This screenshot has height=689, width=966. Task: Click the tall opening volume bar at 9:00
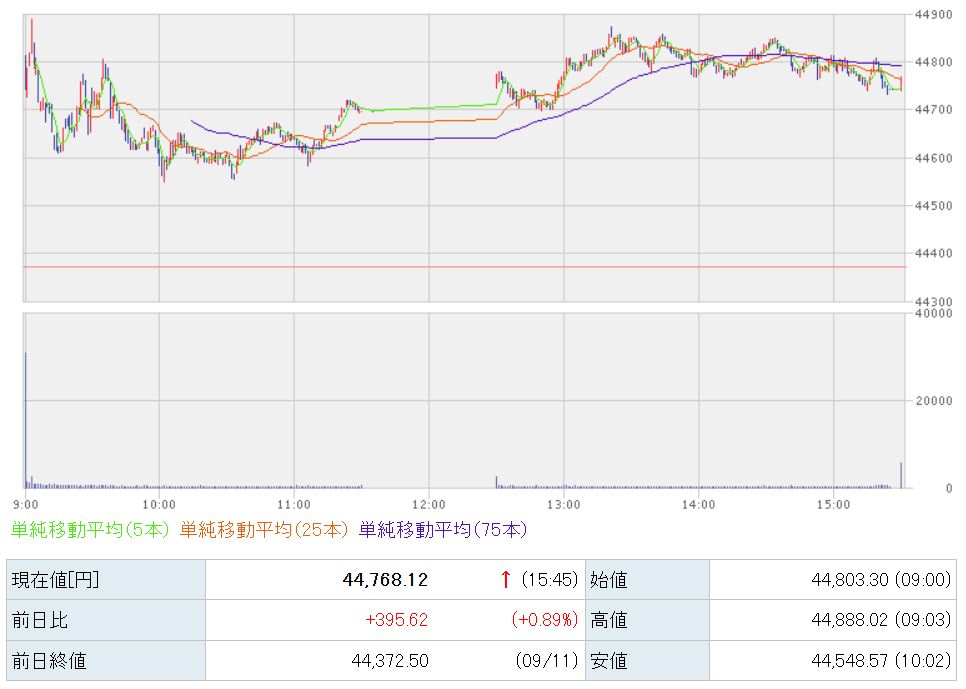coord(25,420)
